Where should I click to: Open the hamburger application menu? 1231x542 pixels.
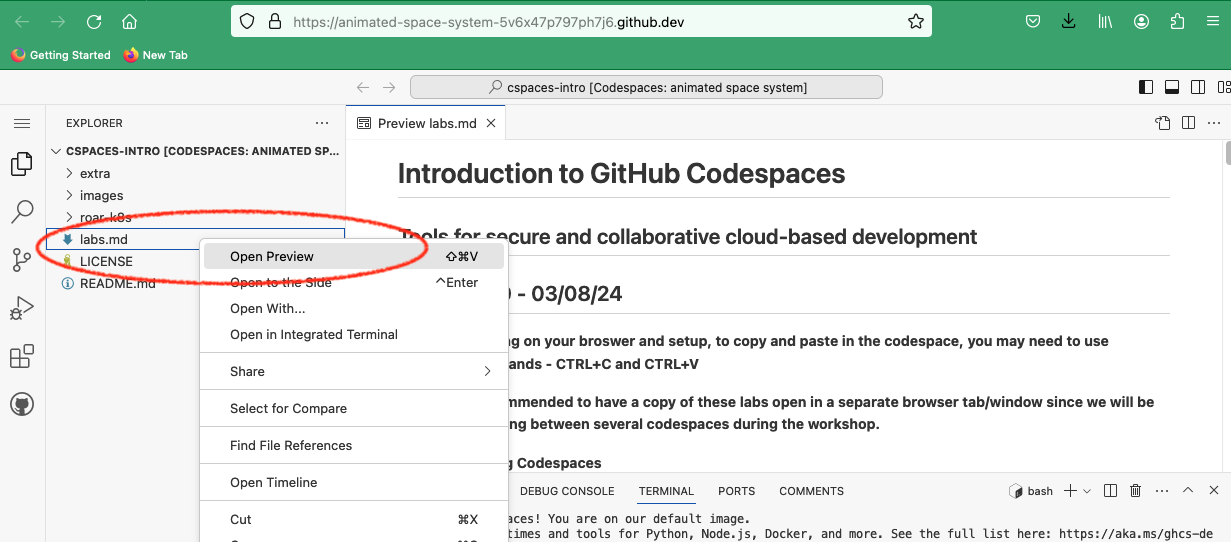tap(22, 123)
